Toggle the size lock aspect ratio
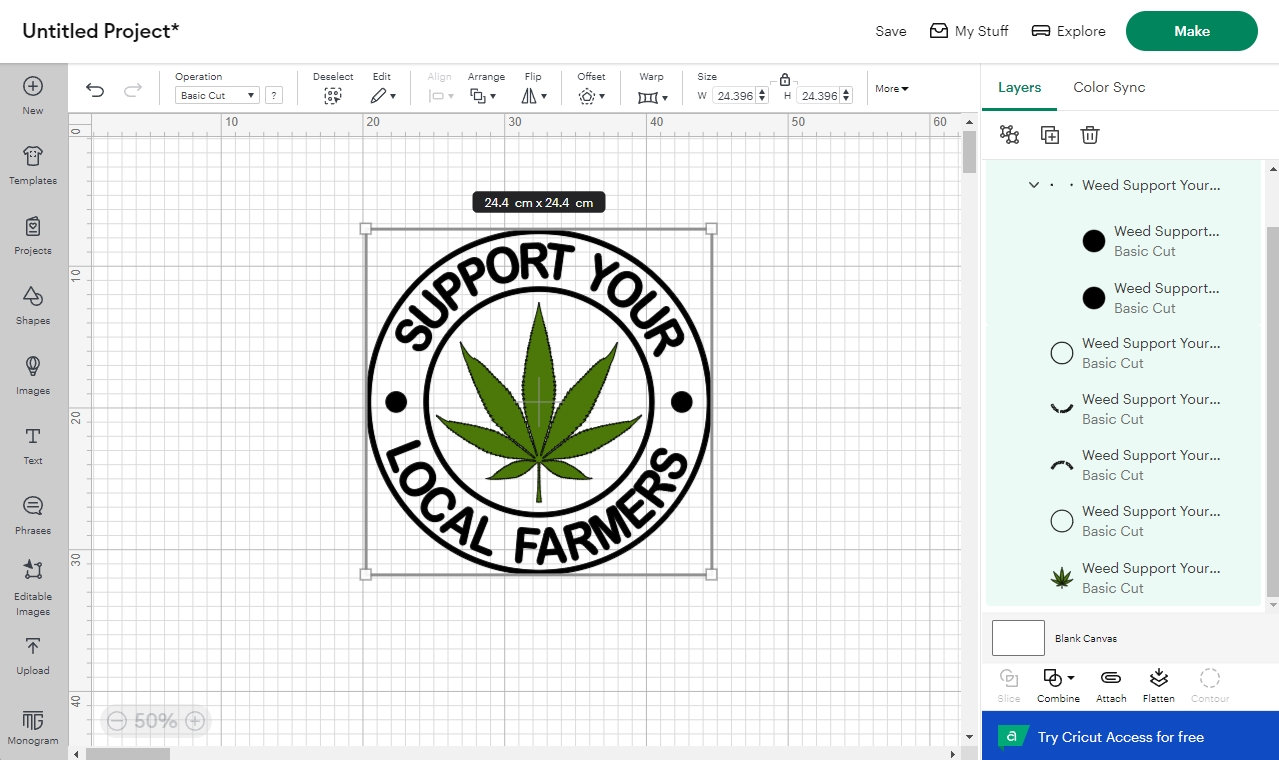The width and height of the screenshot is (1279, 760). pos(784,79)
